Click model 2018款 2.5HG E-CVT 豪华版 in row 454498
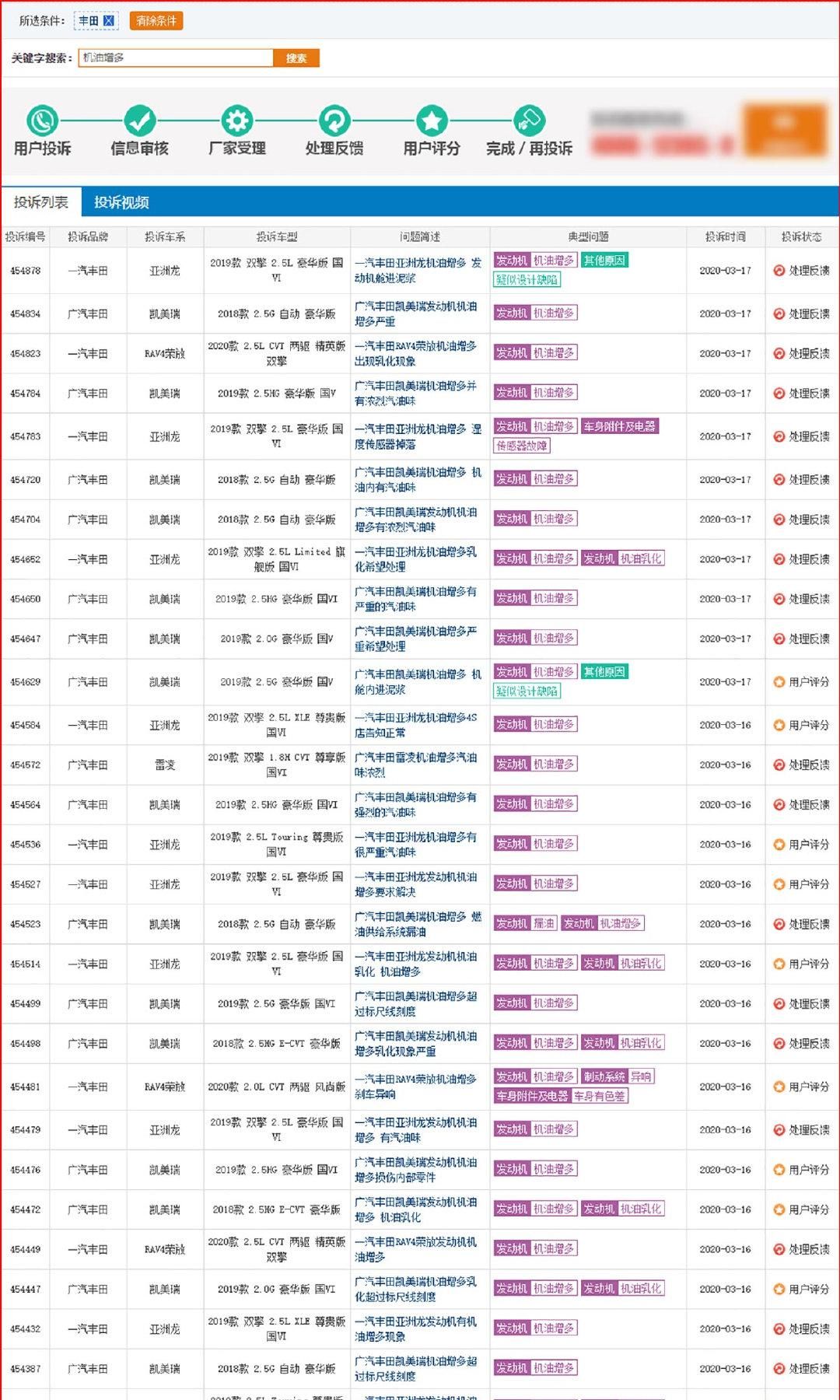Image resolution: width=840 pixels, height=1400 pixels. pos(277,1044)
